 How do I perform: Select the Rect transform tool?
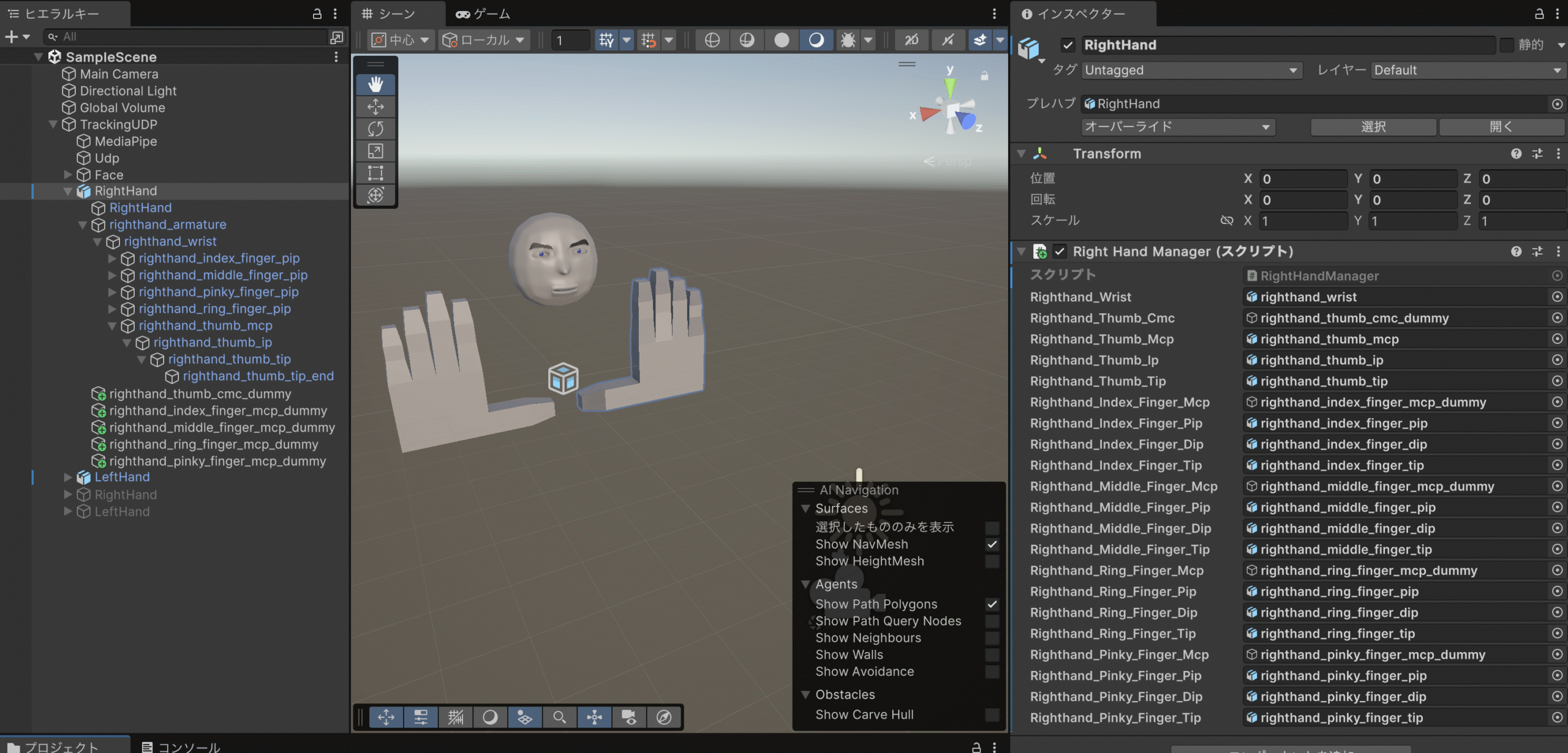click(375, 173)
